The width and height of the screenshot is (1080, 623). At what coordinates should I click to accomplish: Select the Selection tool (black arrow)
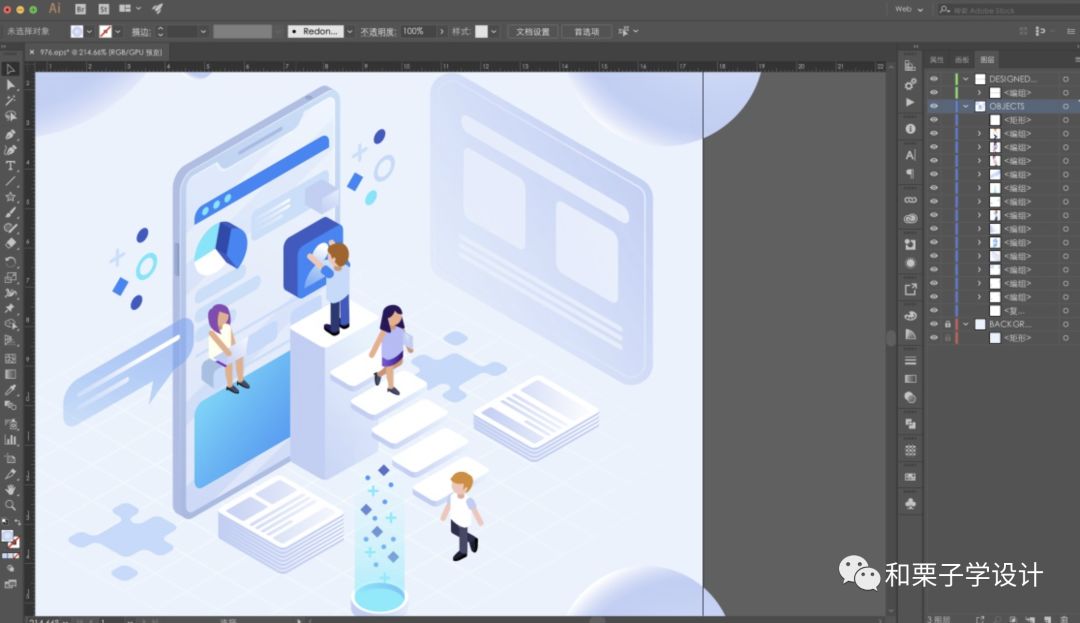coord(10,69)
